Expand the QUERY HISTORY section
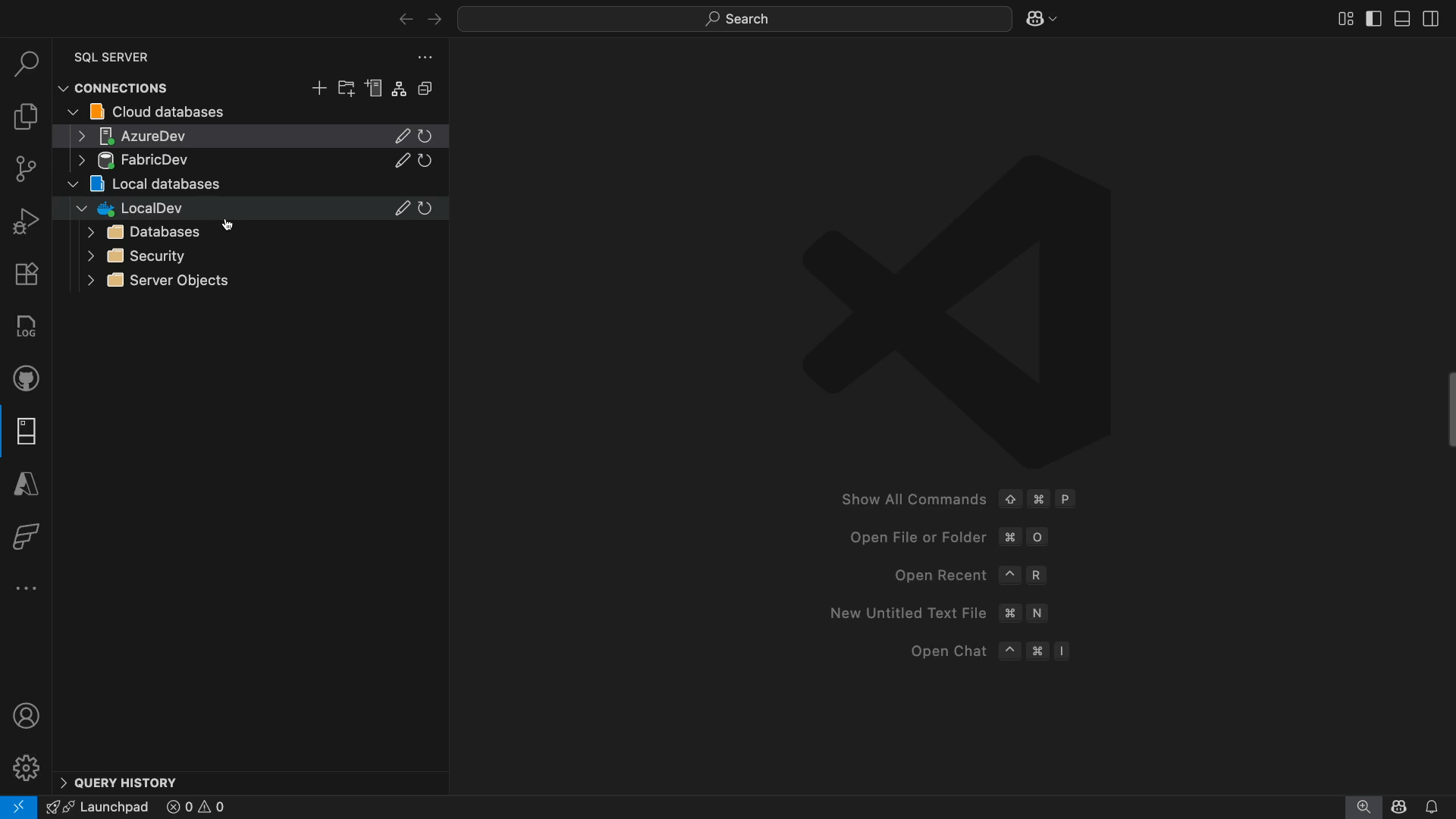The image size is (1456, 819). point(64,783)
